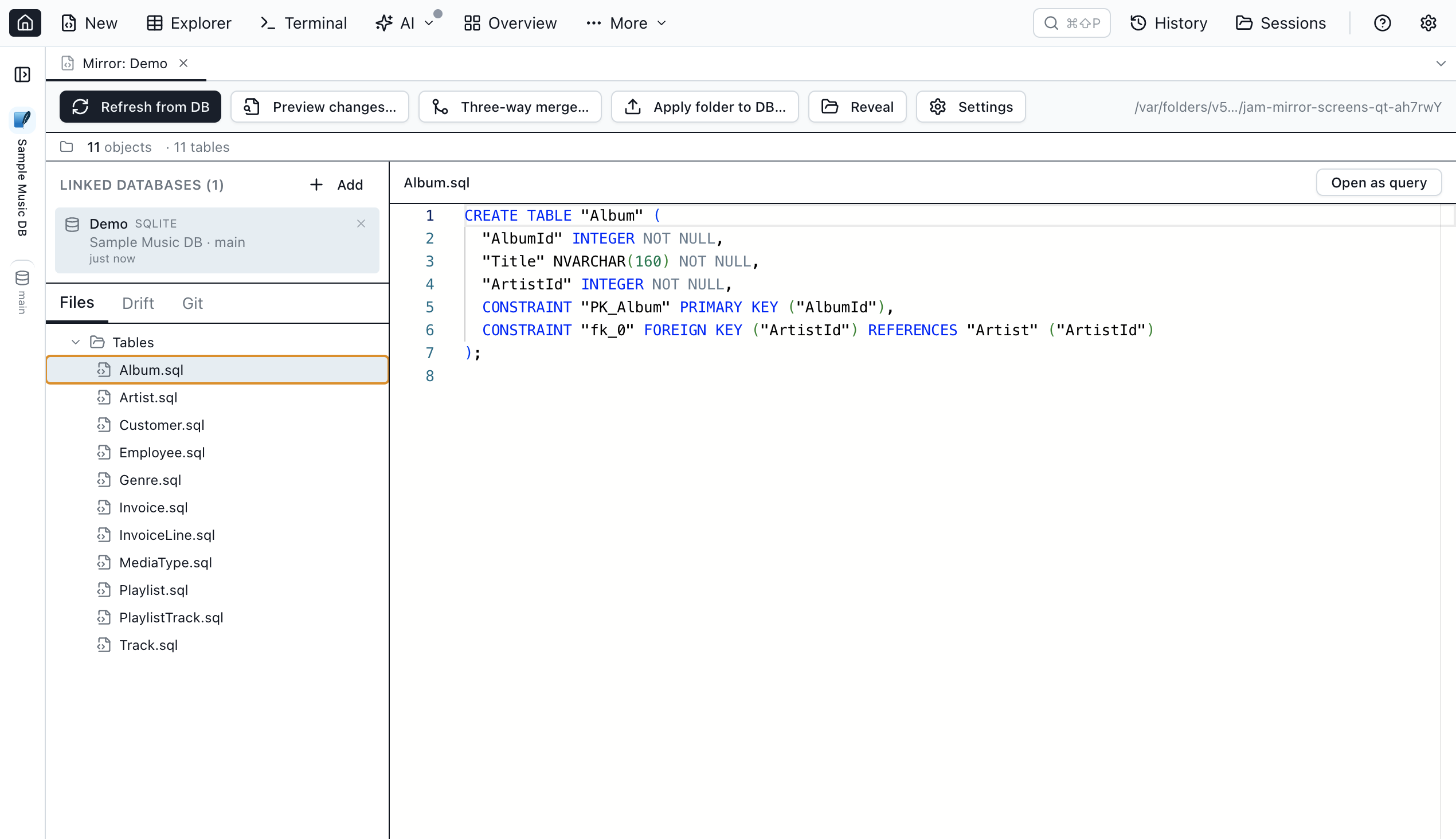1456x839 pixels.
Task: Click the LINKED DATABASES (1) header
Action: point(142,185)
